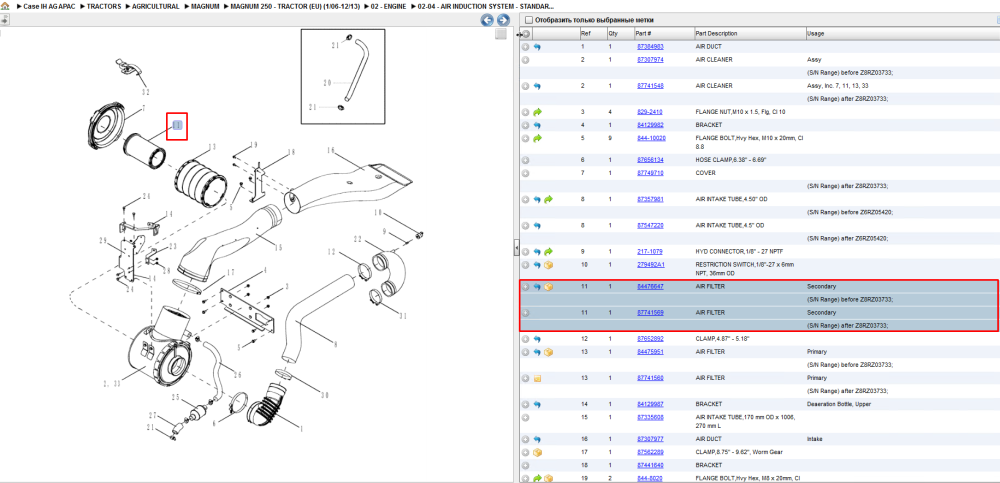Select 'HOSE CLAMP,6.38" - 6.69"' description text

732,160
